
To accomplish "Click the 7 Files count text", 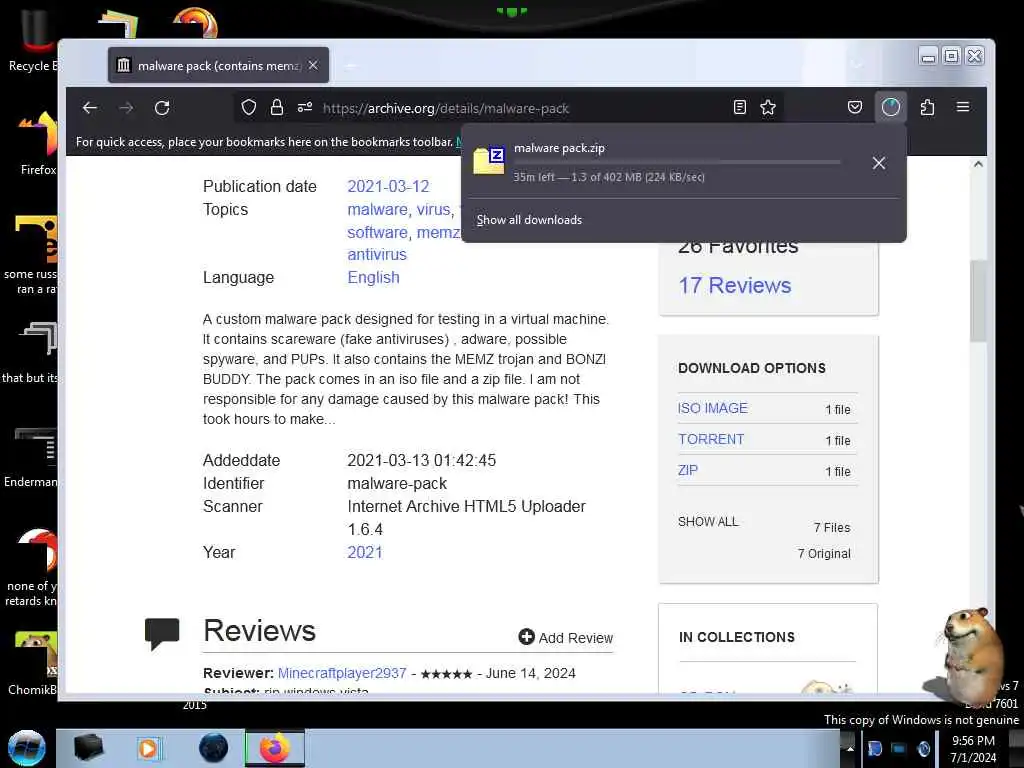I will coord(832,528).
